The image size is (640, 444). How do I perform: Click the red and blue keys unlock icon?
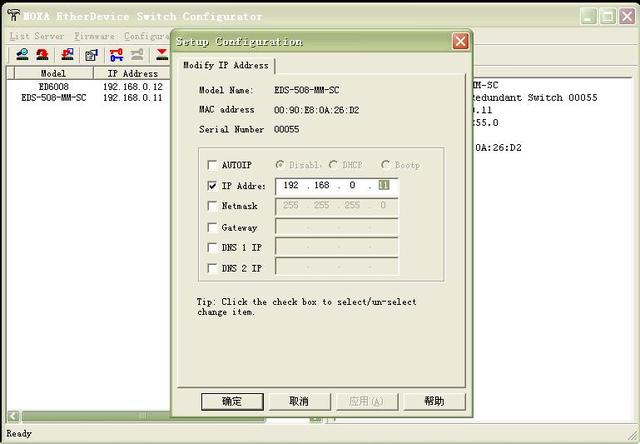point(116,55)
